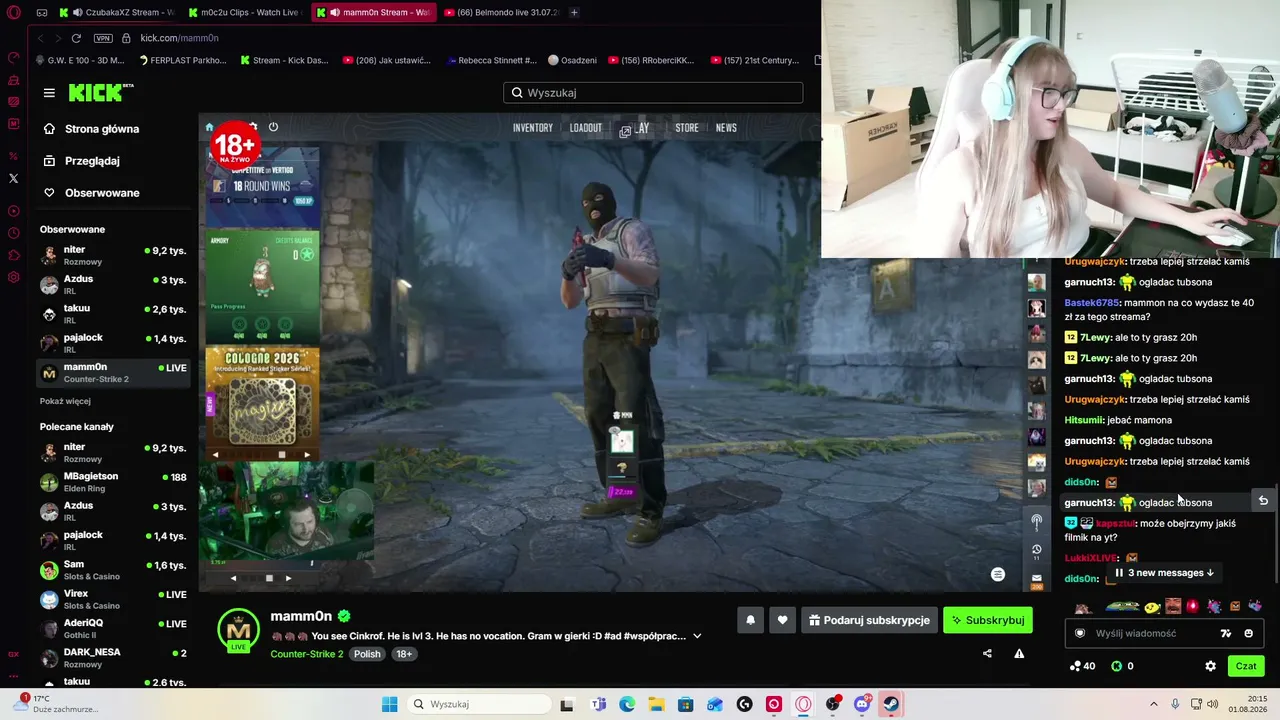Toggle the VPN badge in address bar

point(103,38)
